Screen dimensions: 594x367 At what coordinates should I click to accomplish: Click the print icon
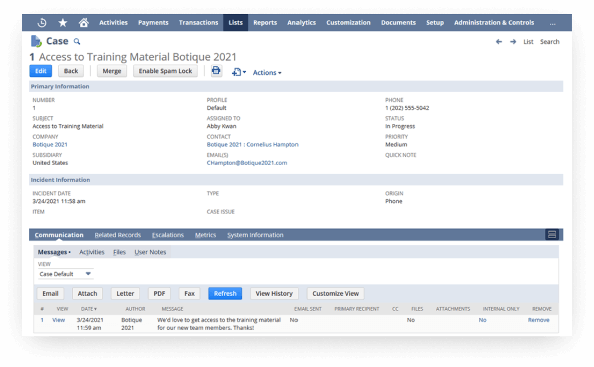click(x=216, y=70)
